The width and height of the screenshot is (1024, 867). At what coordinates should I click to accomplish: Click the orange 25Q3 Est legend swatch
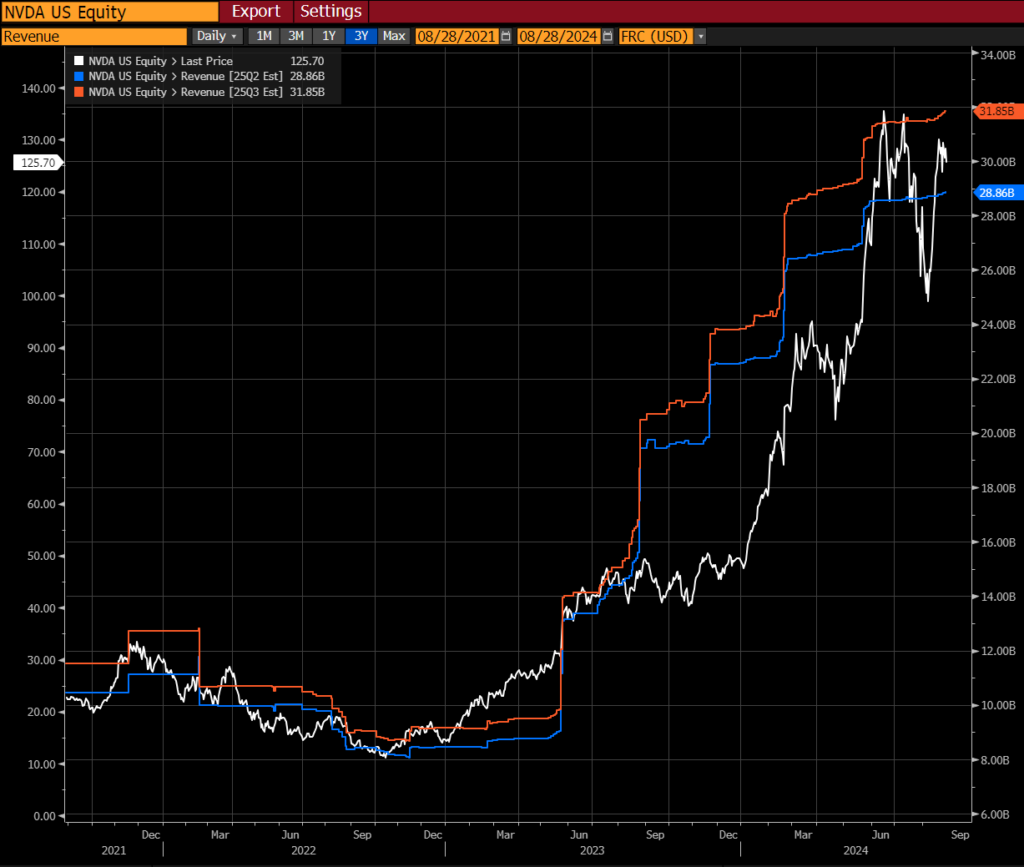coord(79,92)
